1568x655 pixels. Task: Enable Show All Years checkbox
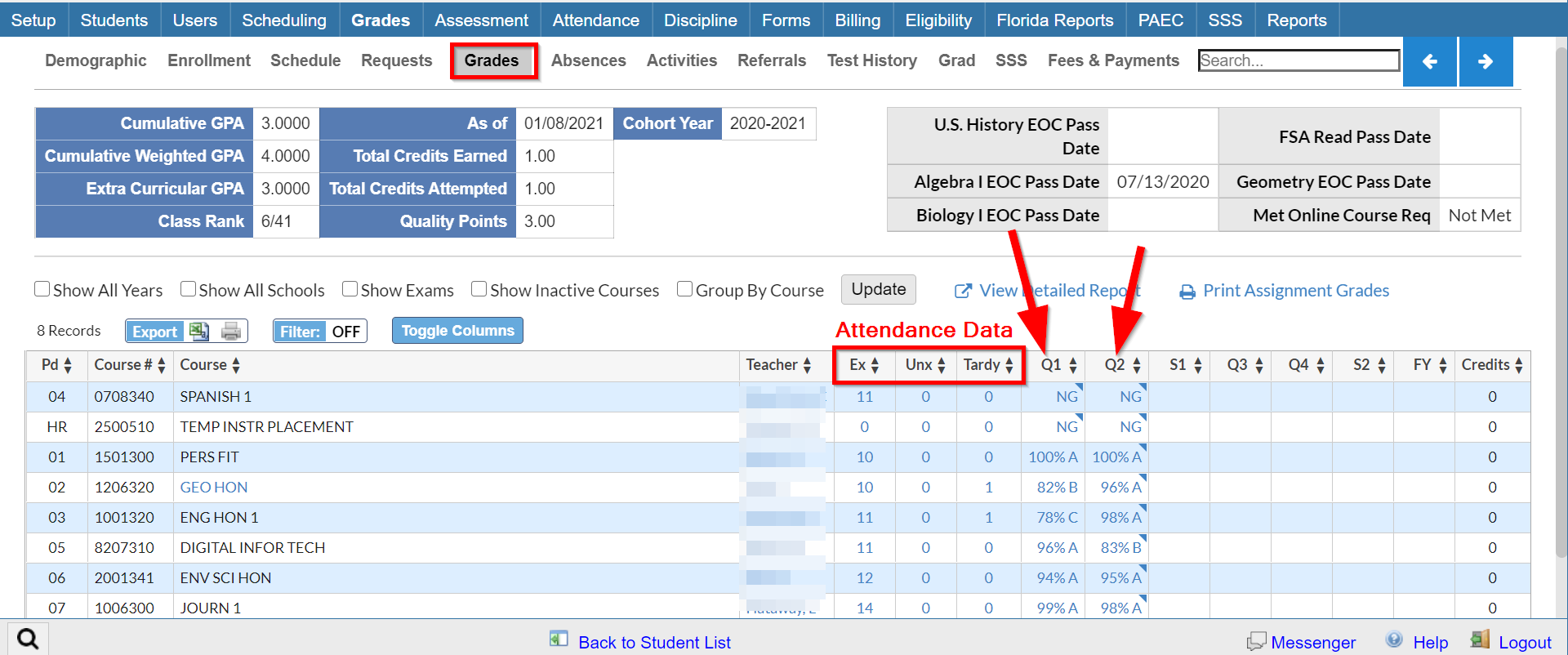click(x=42, y=289)
